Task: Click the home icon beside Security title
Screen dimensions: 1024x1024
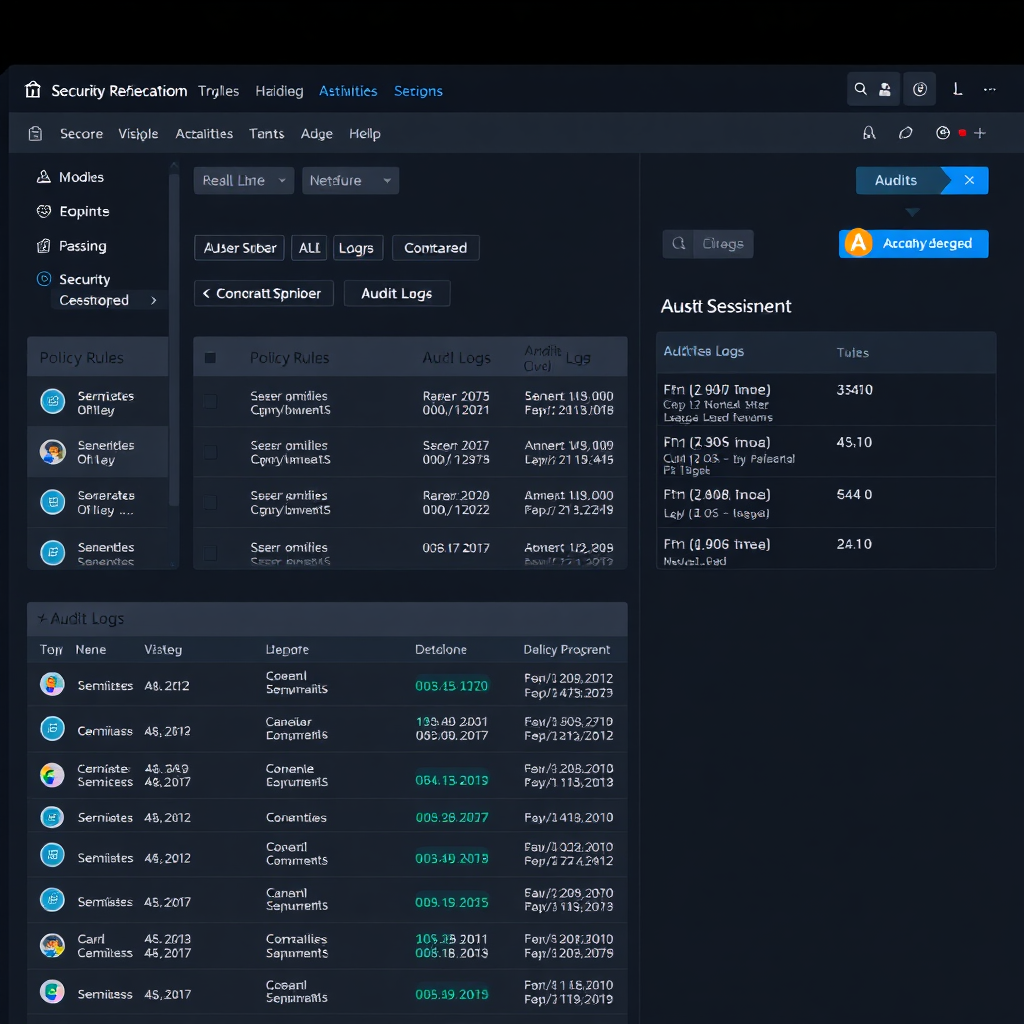Action: [33, 90]
